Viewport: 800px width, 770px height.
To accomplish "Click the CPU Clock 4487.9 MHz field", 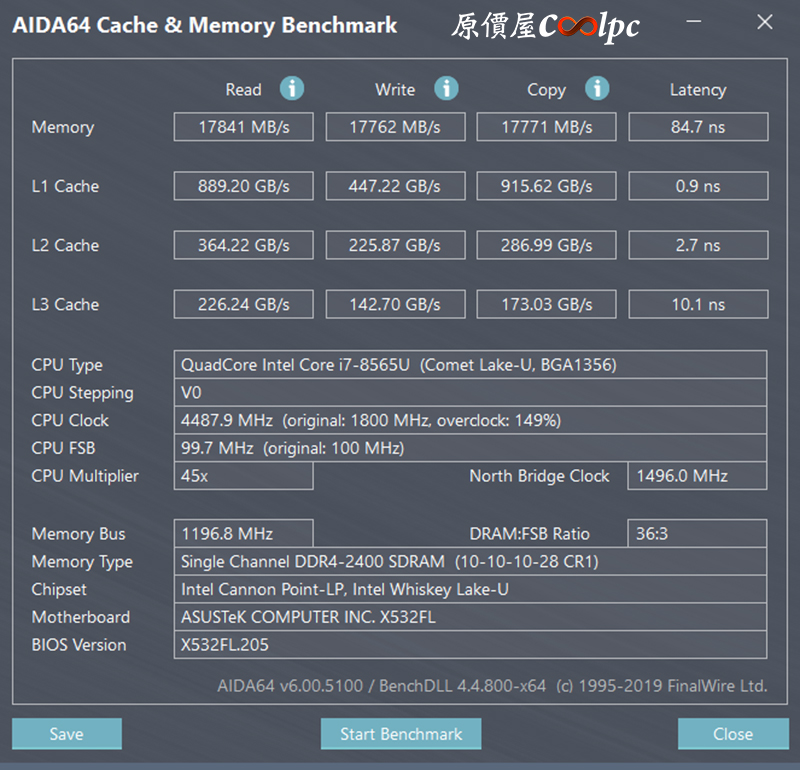I will (x=470, y=420).
